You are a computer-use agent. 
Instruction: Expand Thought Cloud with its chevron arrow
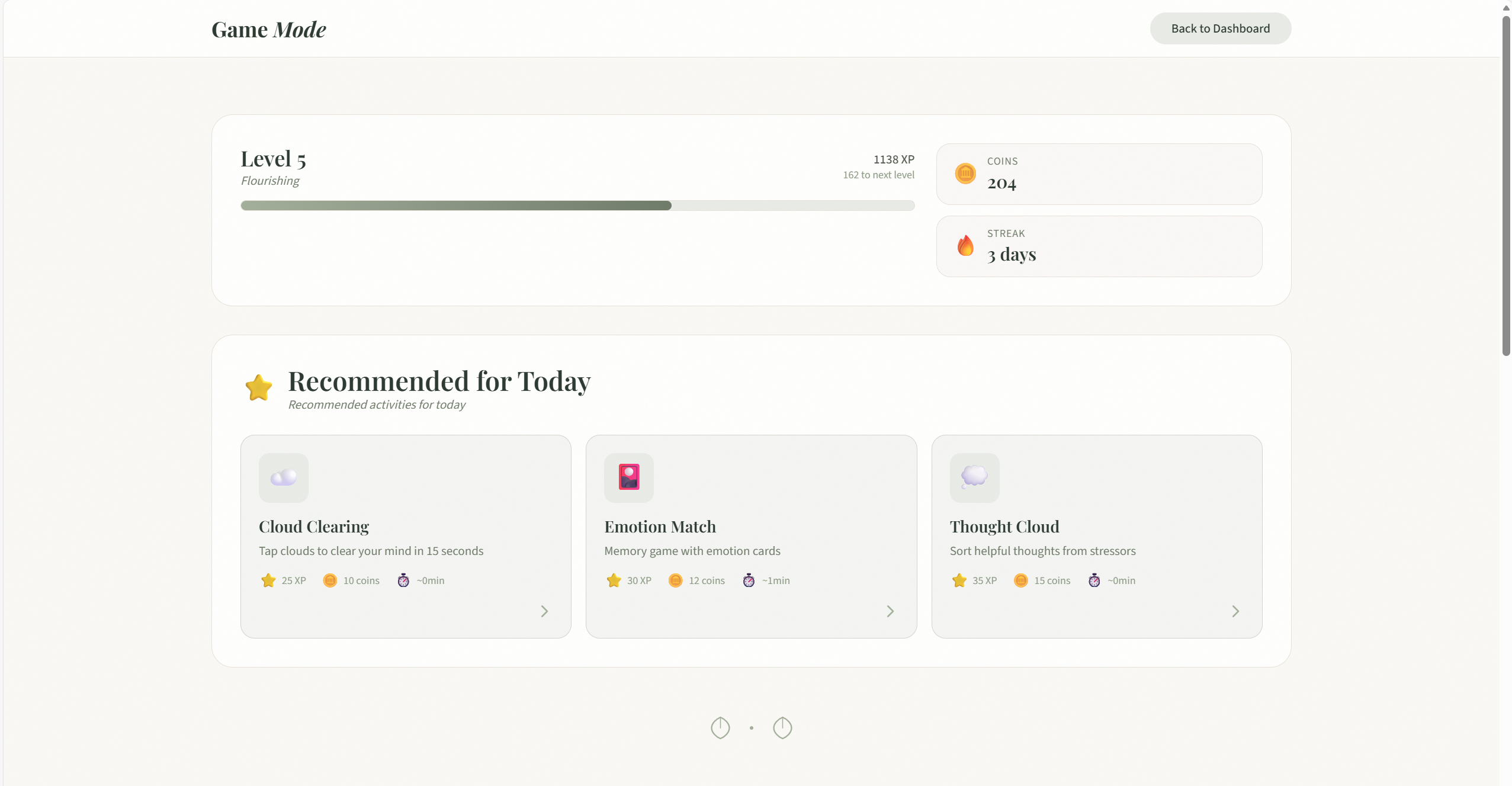click(x=1235, y=611)
